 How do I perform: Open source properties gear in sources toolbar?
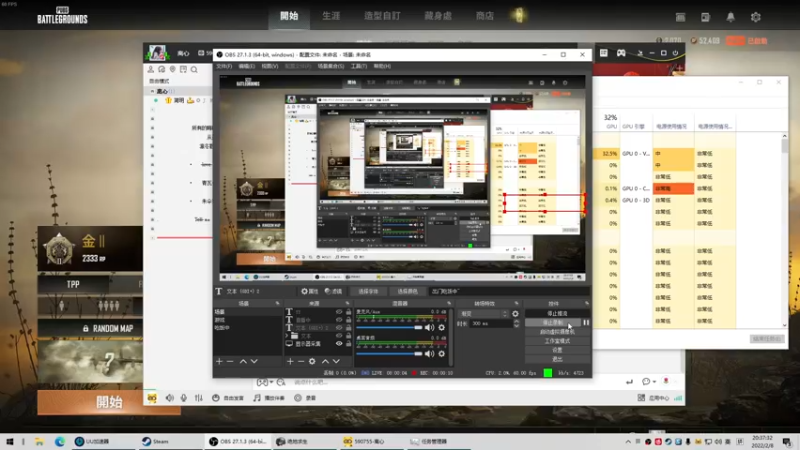click(312, 361)
